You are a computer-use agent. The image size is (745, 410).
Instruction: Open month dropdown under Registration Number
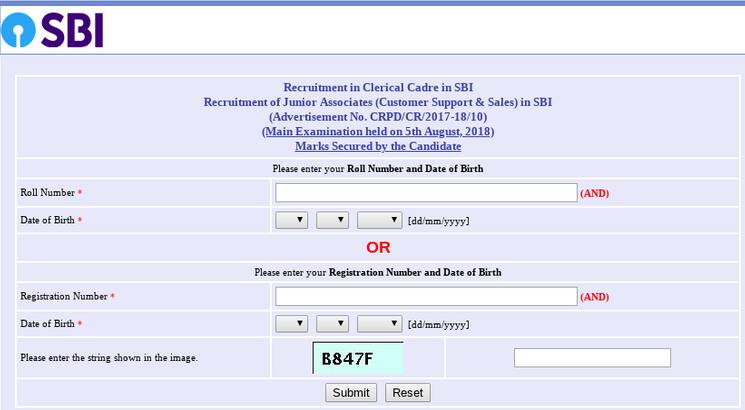[332, 324]
